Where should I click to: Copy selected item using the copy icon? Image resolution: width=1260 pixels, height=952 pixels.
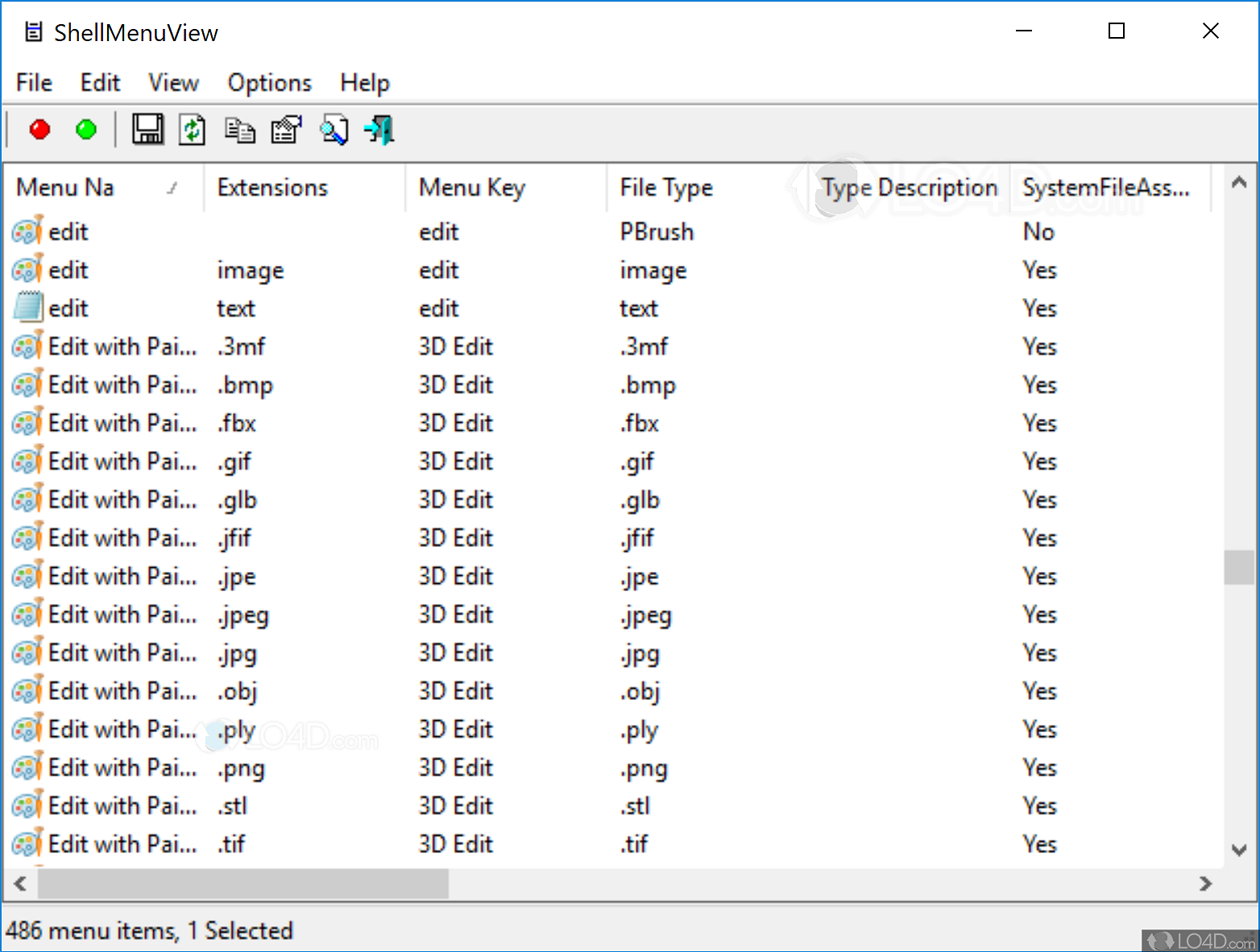[239, 129]
